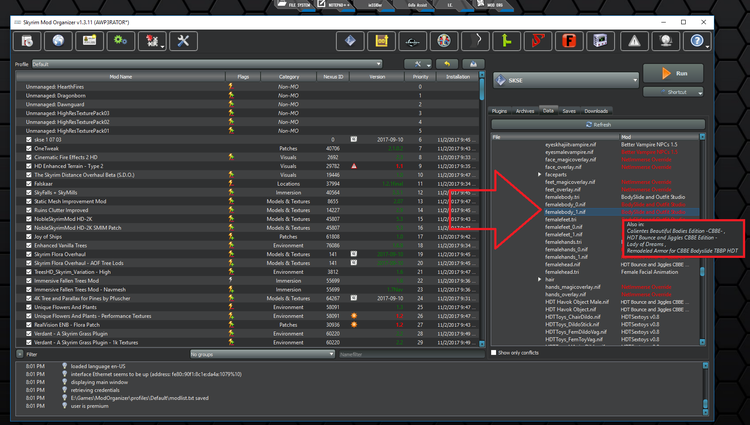
Task: Select the Data tab
Action: (548, 110)
